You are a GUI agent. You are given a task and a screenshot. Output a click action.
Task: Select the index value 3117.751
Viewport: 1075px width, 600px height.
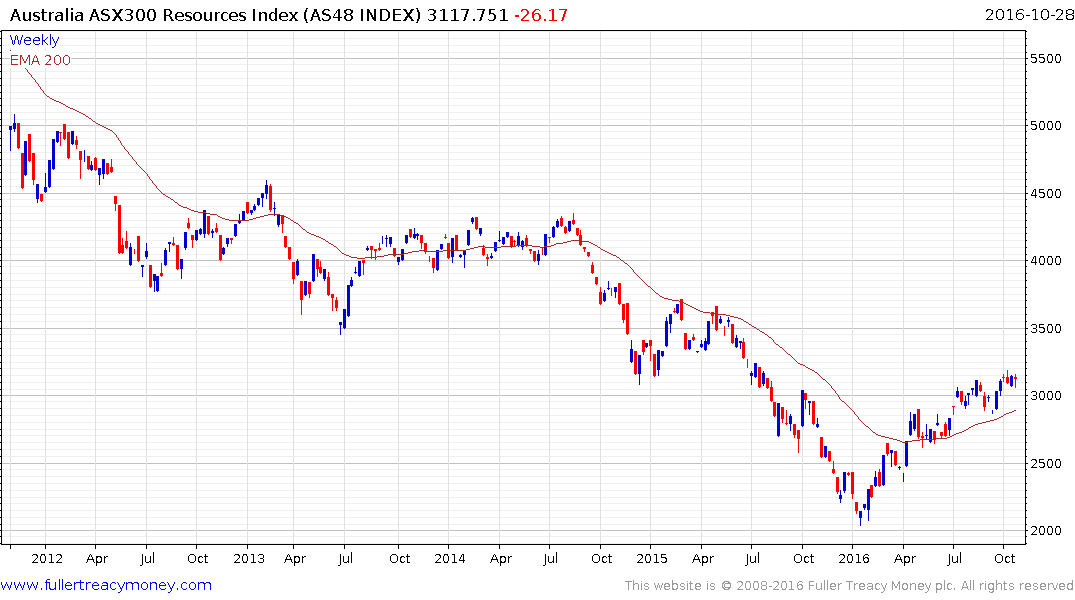[467, 15]
